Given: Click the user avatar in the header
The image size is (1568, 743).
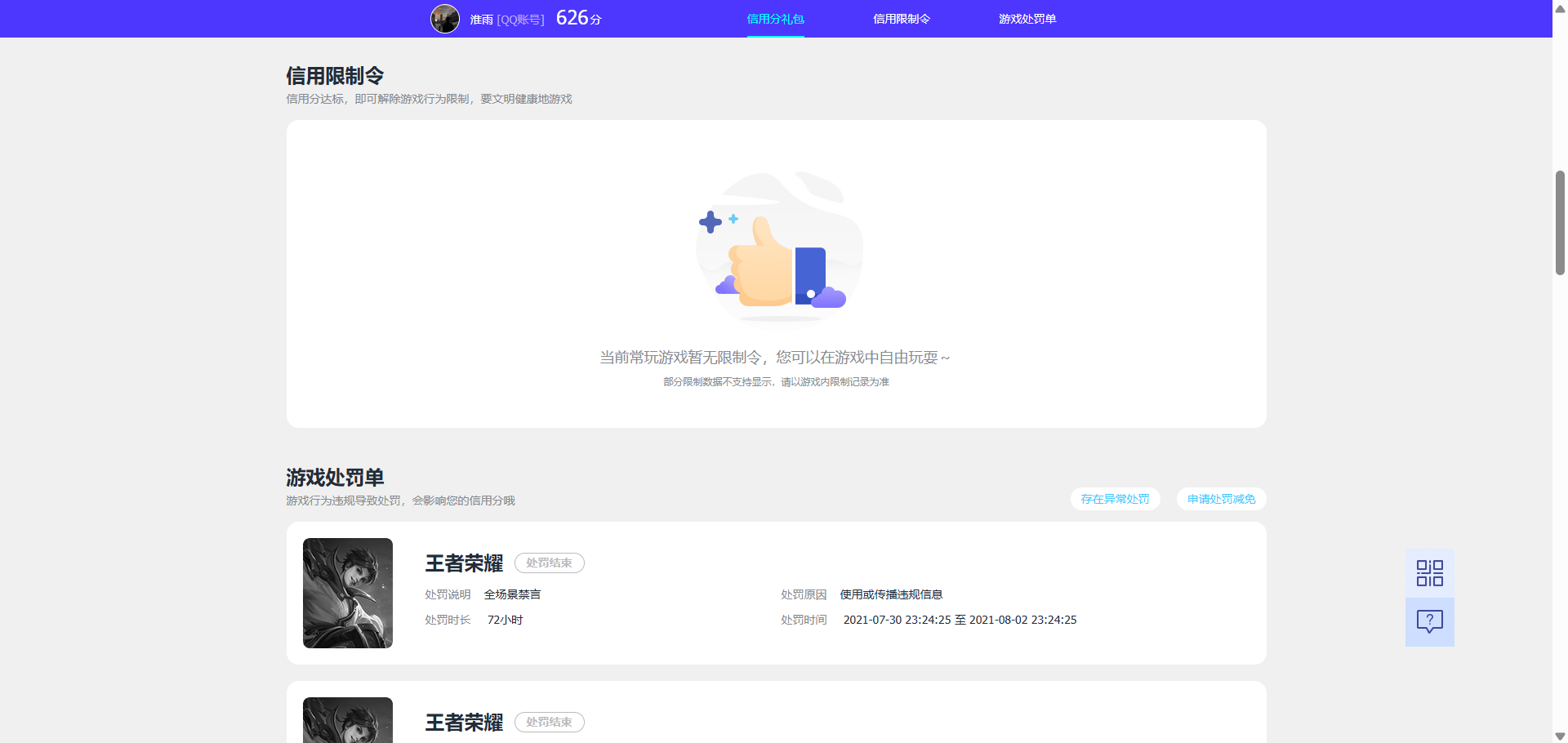Looking at the screenshot, I should (445, 19).
